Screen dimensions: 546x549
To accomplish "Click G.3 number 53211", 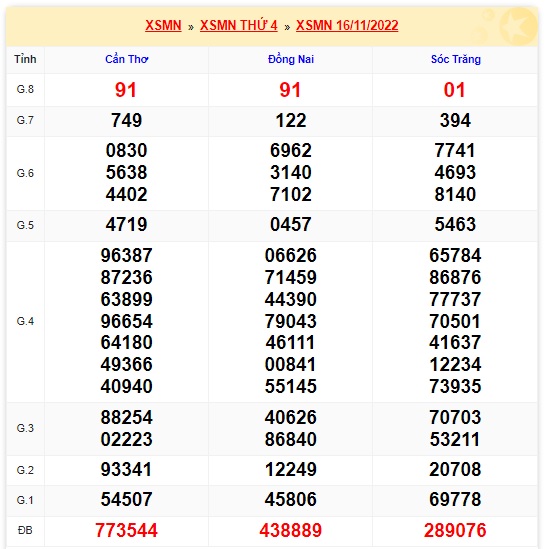I will [455, 439].
